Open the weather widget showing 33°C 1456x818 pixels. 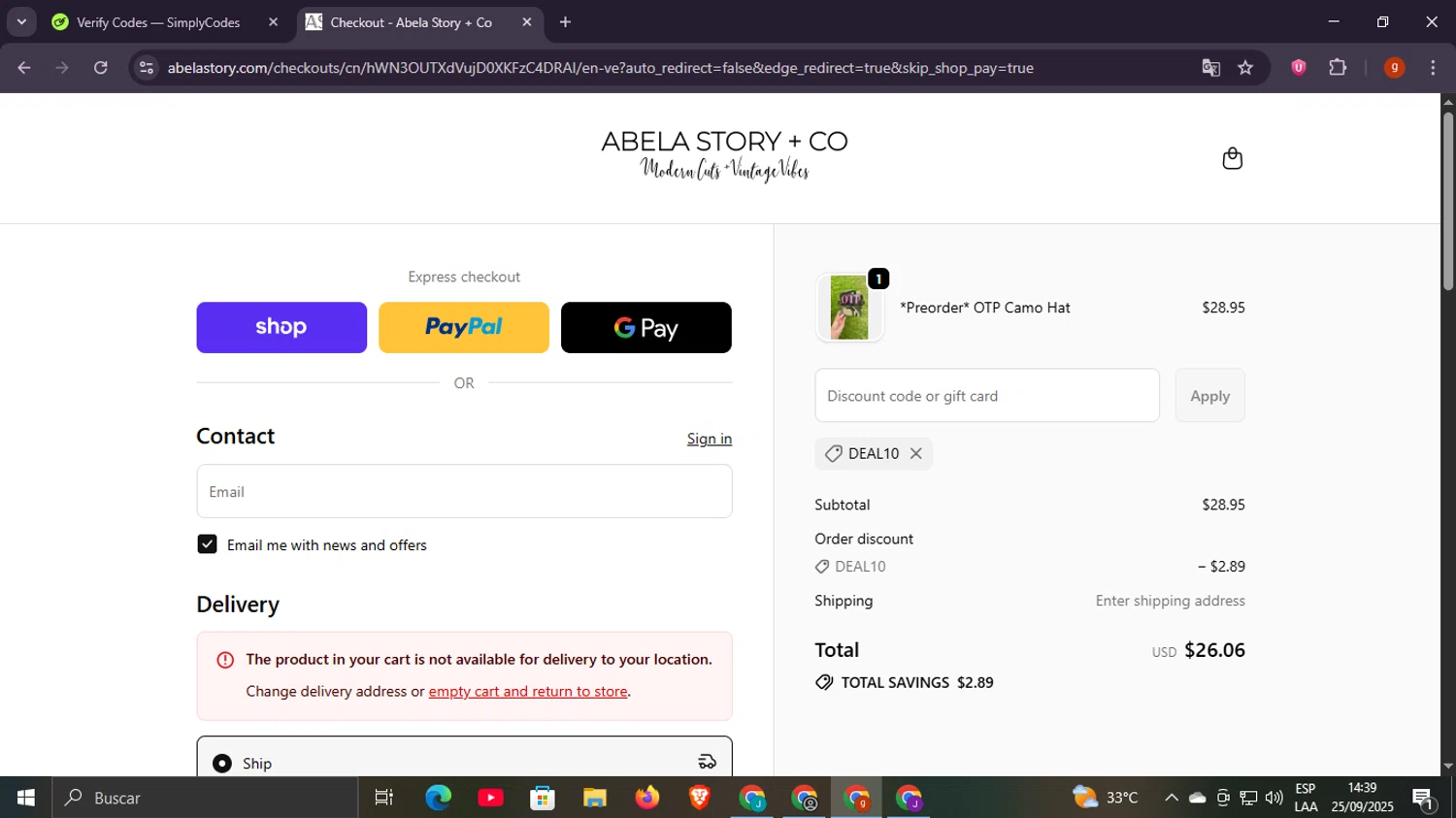[x=1106, y=798]
